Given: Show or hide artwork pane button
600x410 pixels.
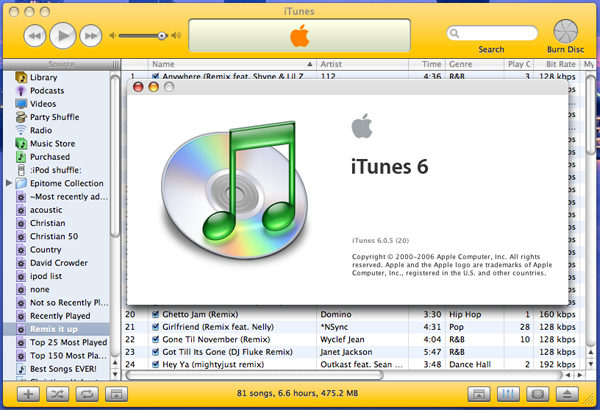Looking at the screenshot, I should point(116,394).
